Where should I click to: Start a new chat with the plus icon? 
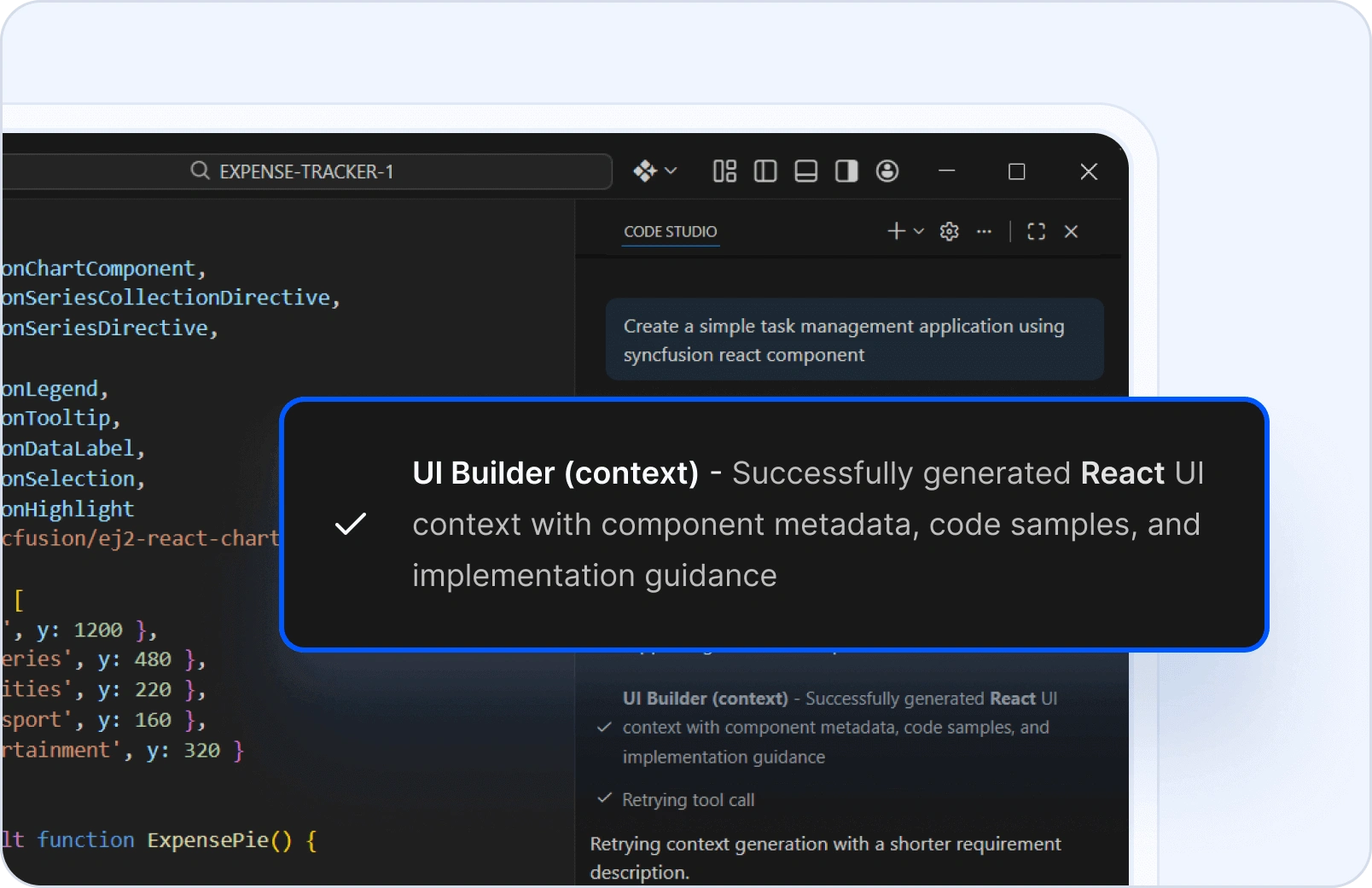[x=896, y=231]
